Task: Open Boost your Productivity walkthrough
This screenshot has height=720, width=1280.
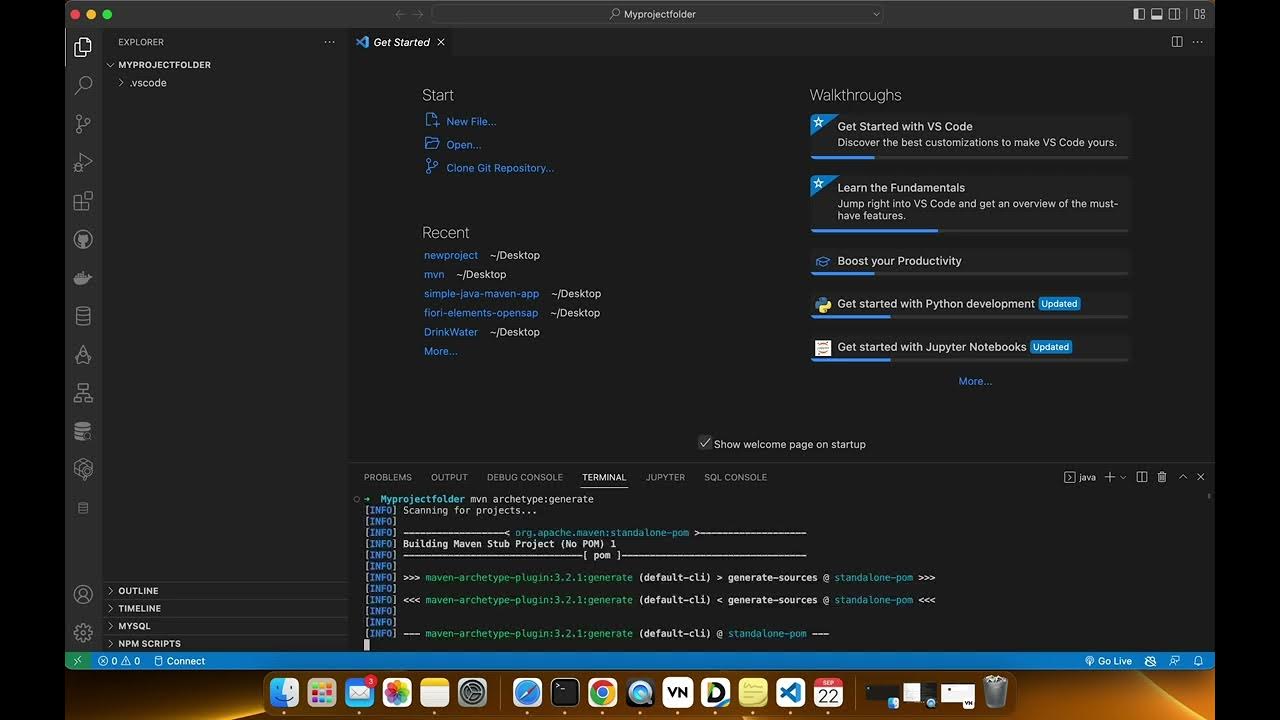Action: 969,262
